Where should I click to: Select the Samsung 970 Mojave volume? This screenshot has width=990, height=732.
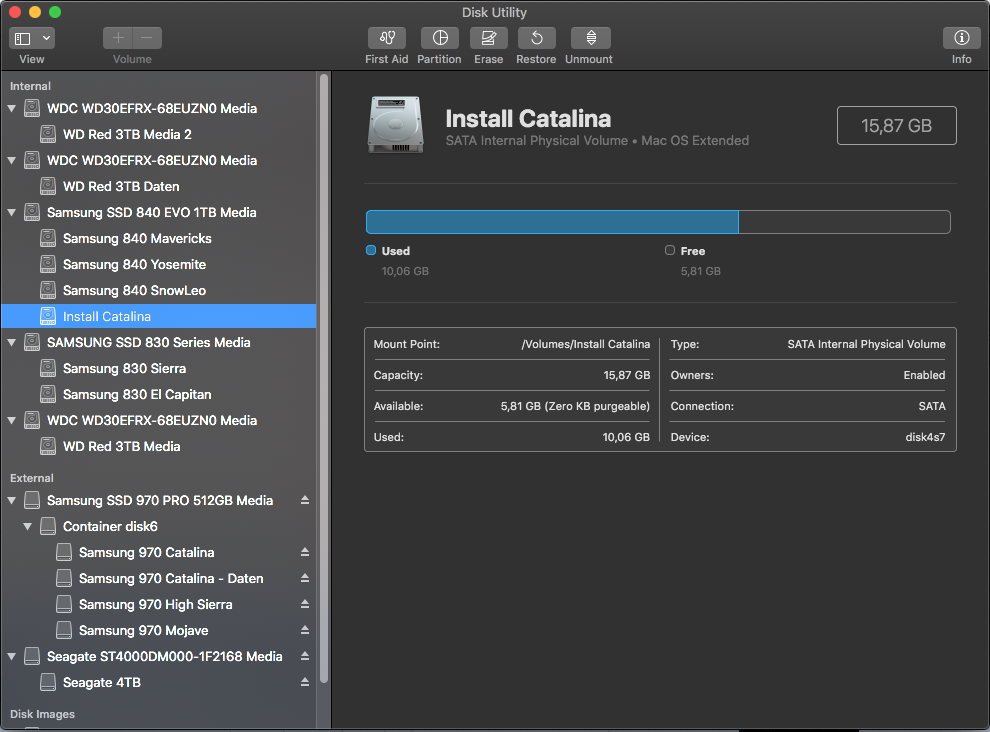pyautogui.click(x=158, y=630)
